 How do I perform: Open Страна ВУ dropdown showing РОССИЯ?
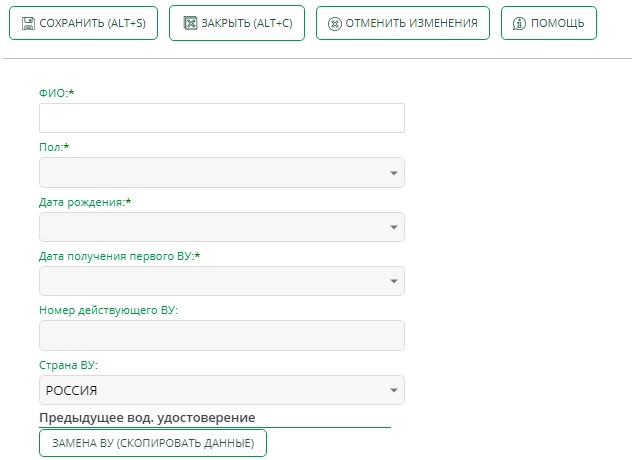tap(222, 390)
